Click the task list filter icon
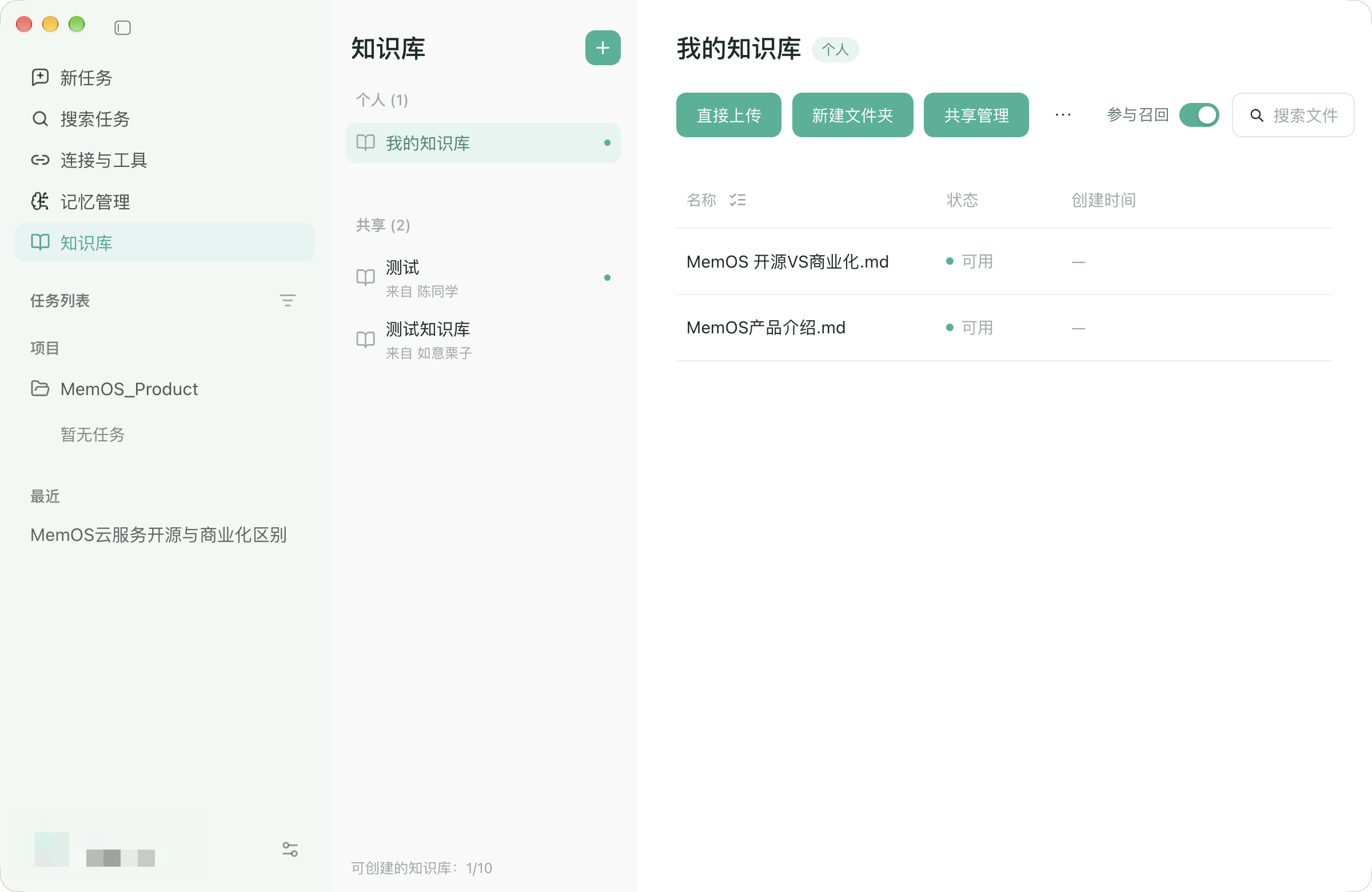Screen dimensions: 1372x892 click(287, 300)
